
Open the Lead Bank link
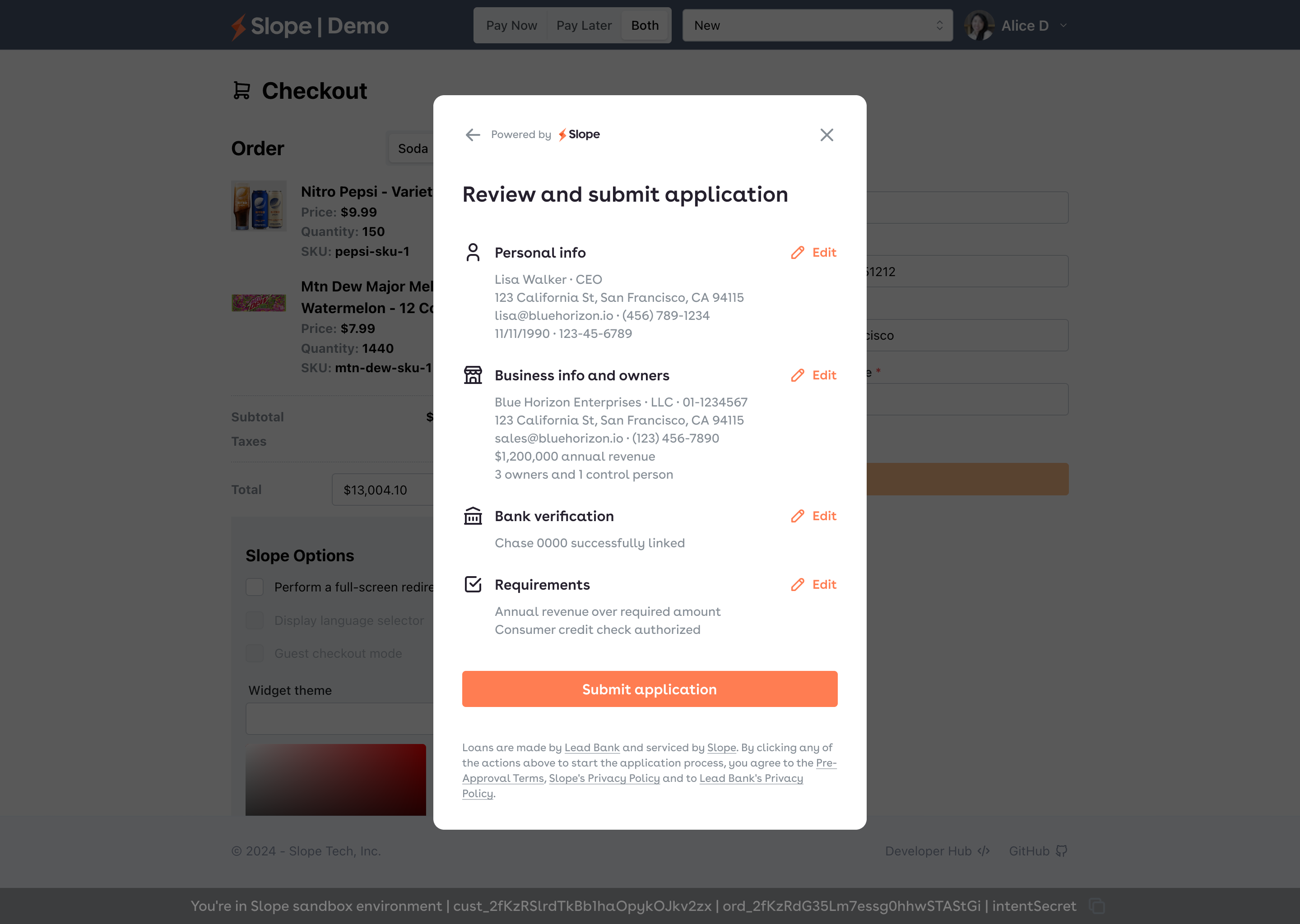tap(591, 748)
